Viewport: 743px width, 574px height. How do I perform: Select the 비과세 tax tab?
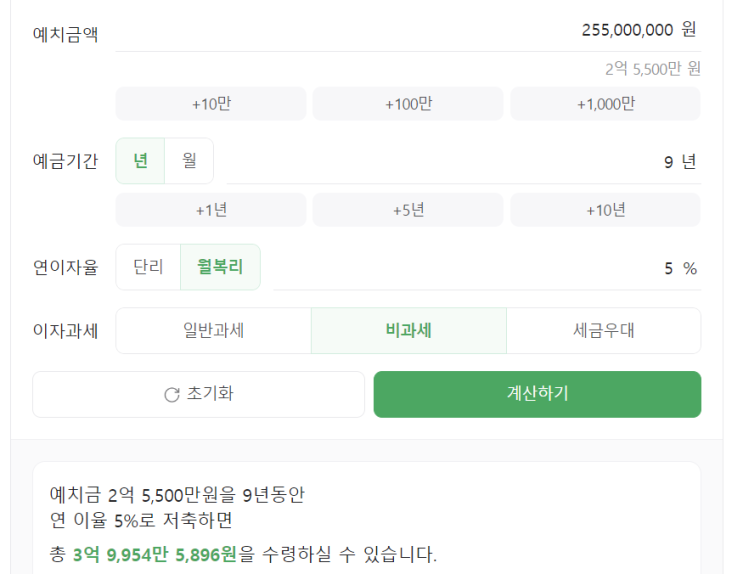point(408,331)
